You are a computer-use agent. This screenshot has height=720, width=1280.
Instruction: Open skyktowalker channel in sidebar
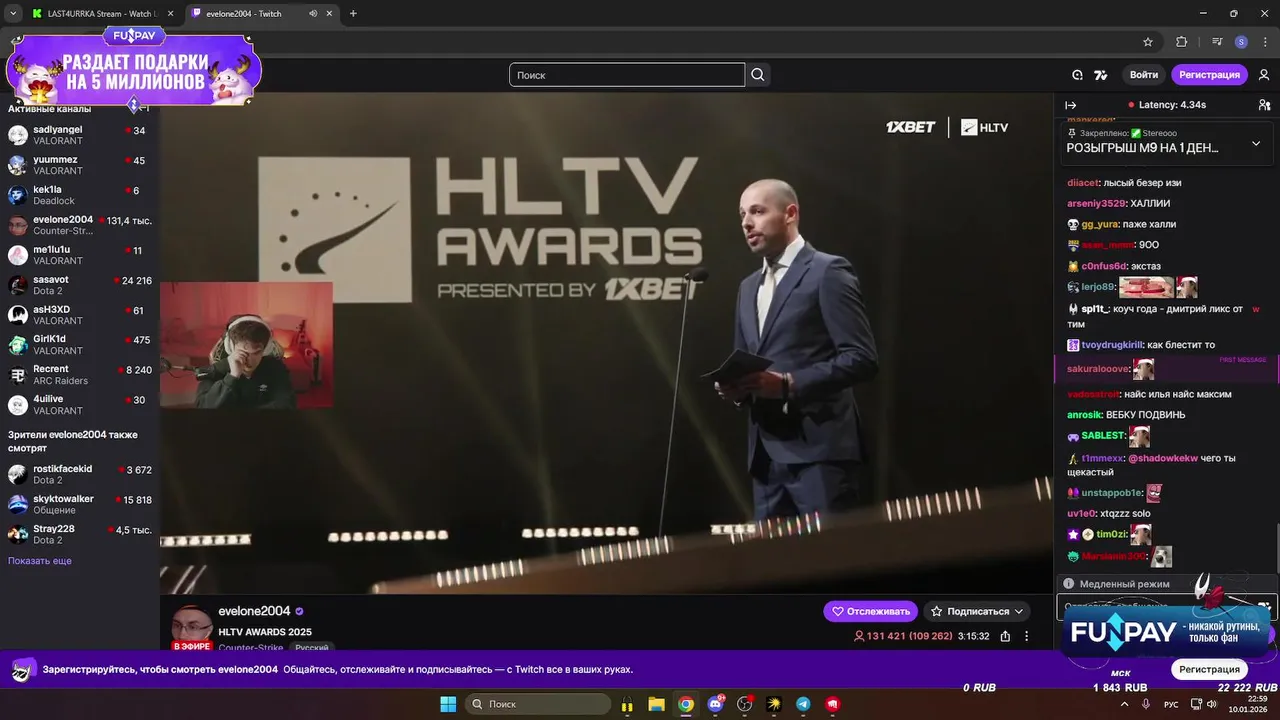[x=79, y=504]
